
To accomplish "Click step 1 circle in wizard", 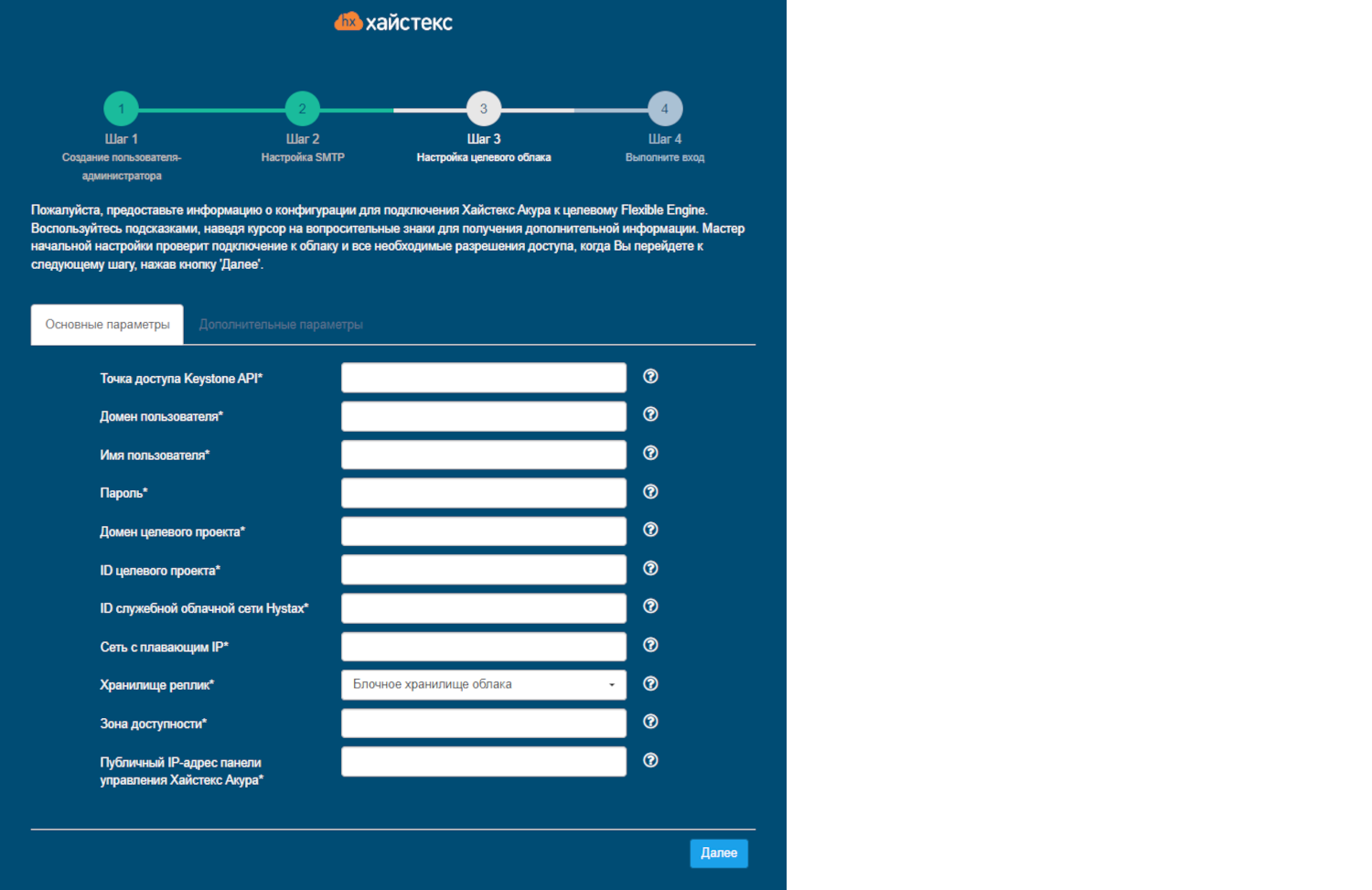I will coord(121,109).
